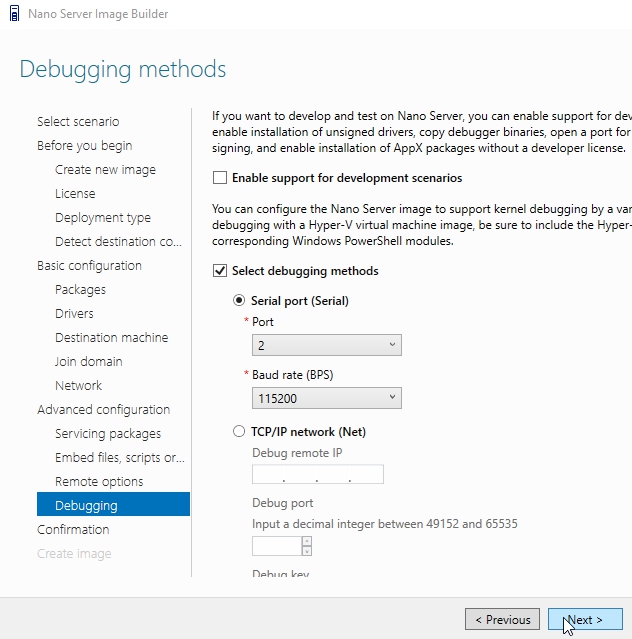
Task: Open the Port dropdown list
Action: pos(326,345)
